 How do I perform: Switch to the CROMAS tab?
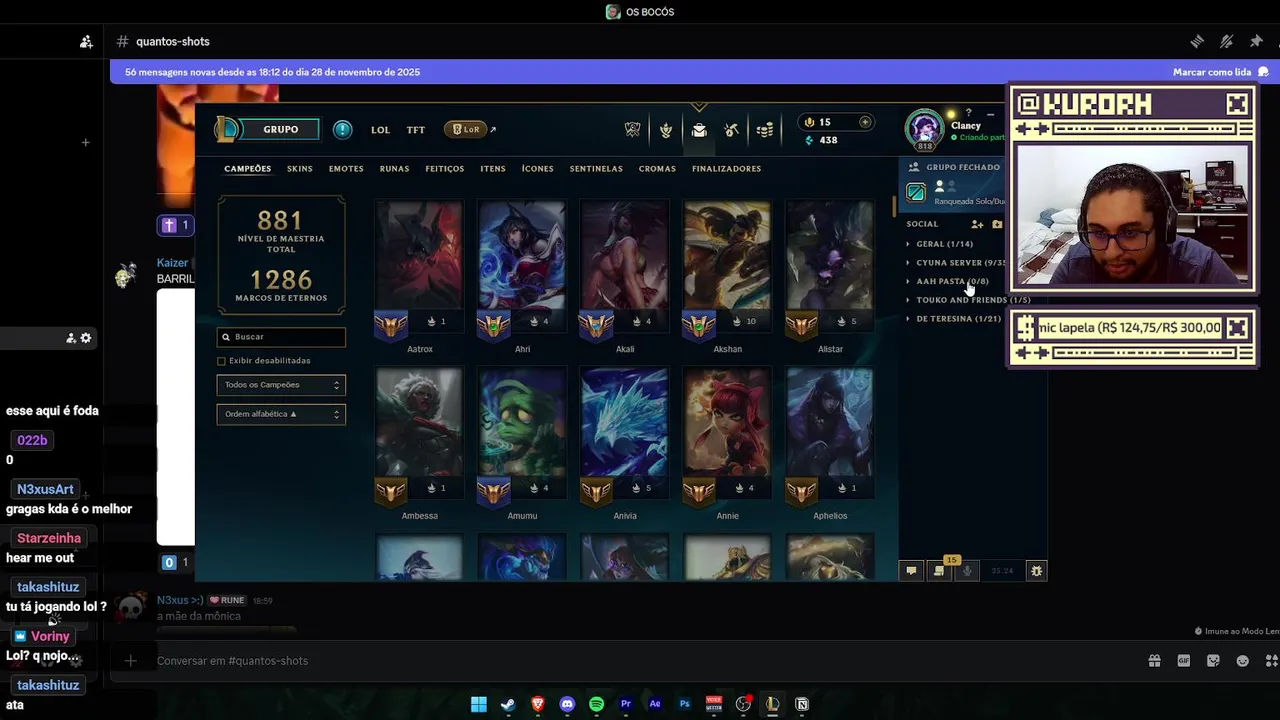(657, 169)
